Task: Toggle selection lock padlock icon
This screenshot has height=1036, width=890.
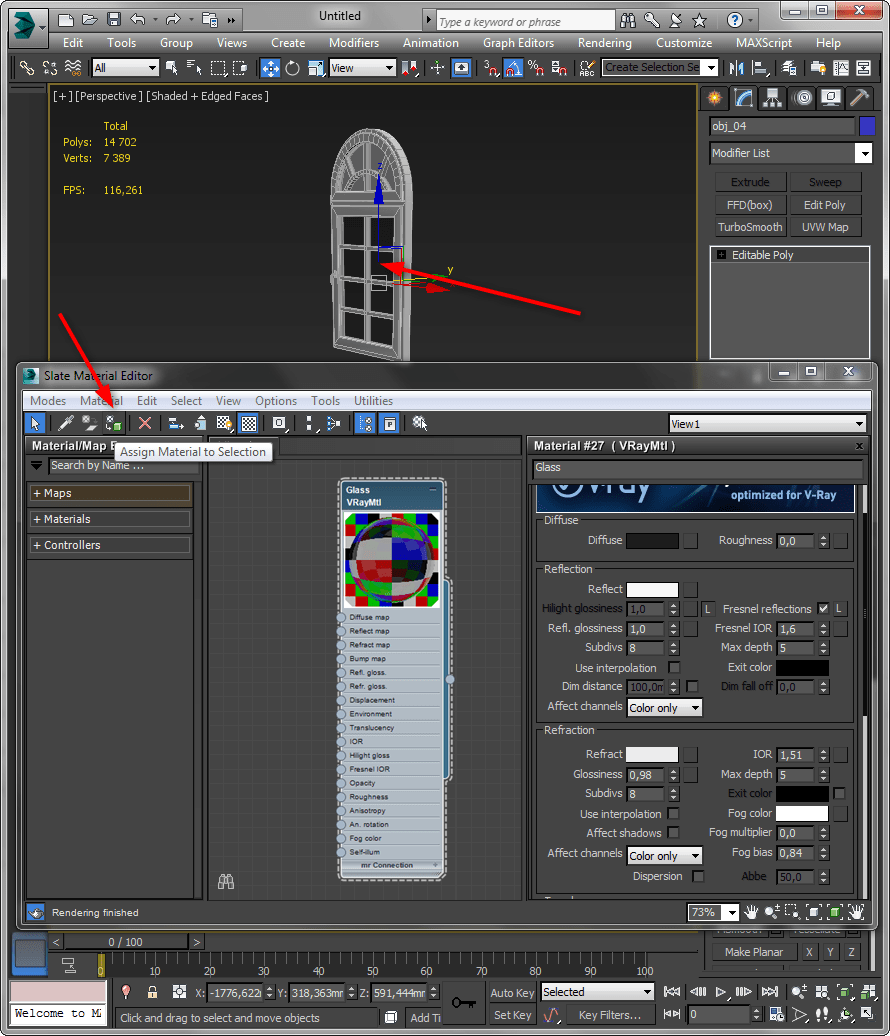Action: tap(152, 992)
